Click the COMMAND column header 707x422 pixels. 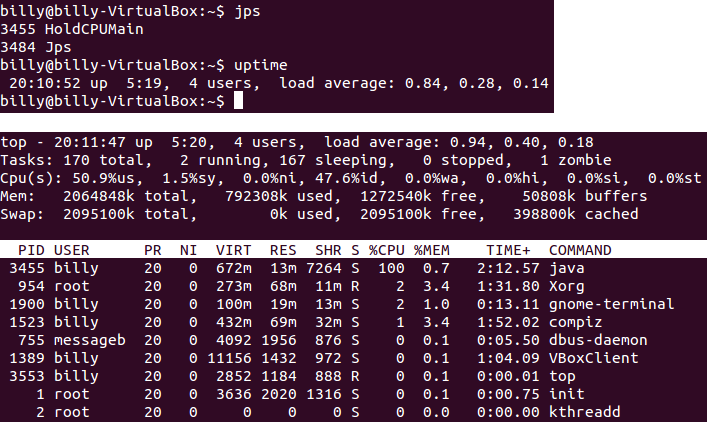(584, 249)
